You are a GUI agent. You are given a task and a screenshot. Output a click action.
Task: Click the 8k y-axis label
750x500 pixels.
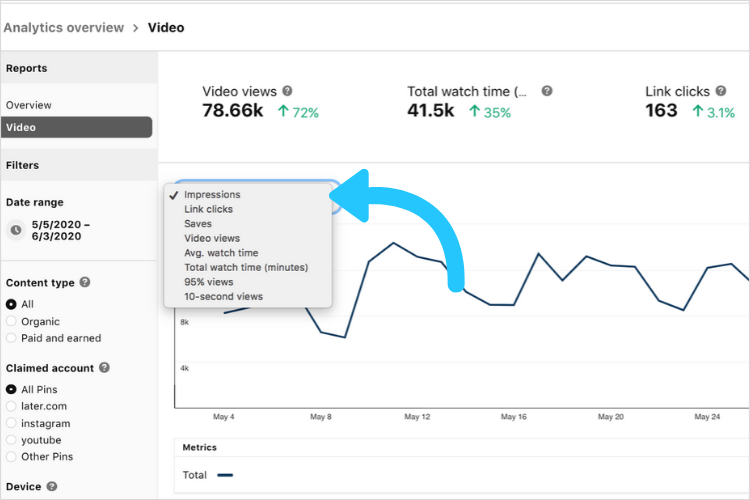point(185,322)
